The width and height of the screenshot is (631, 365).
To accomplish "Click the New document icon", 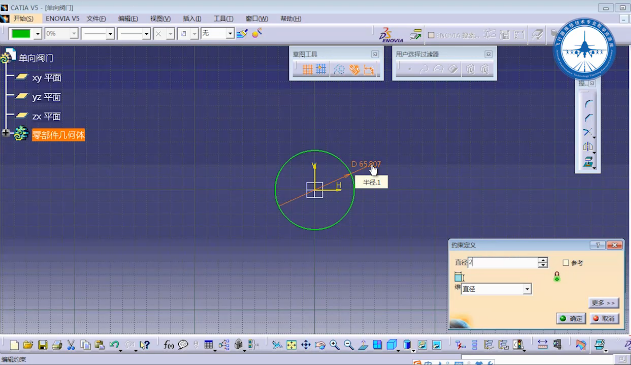I will tap(14, 345).
